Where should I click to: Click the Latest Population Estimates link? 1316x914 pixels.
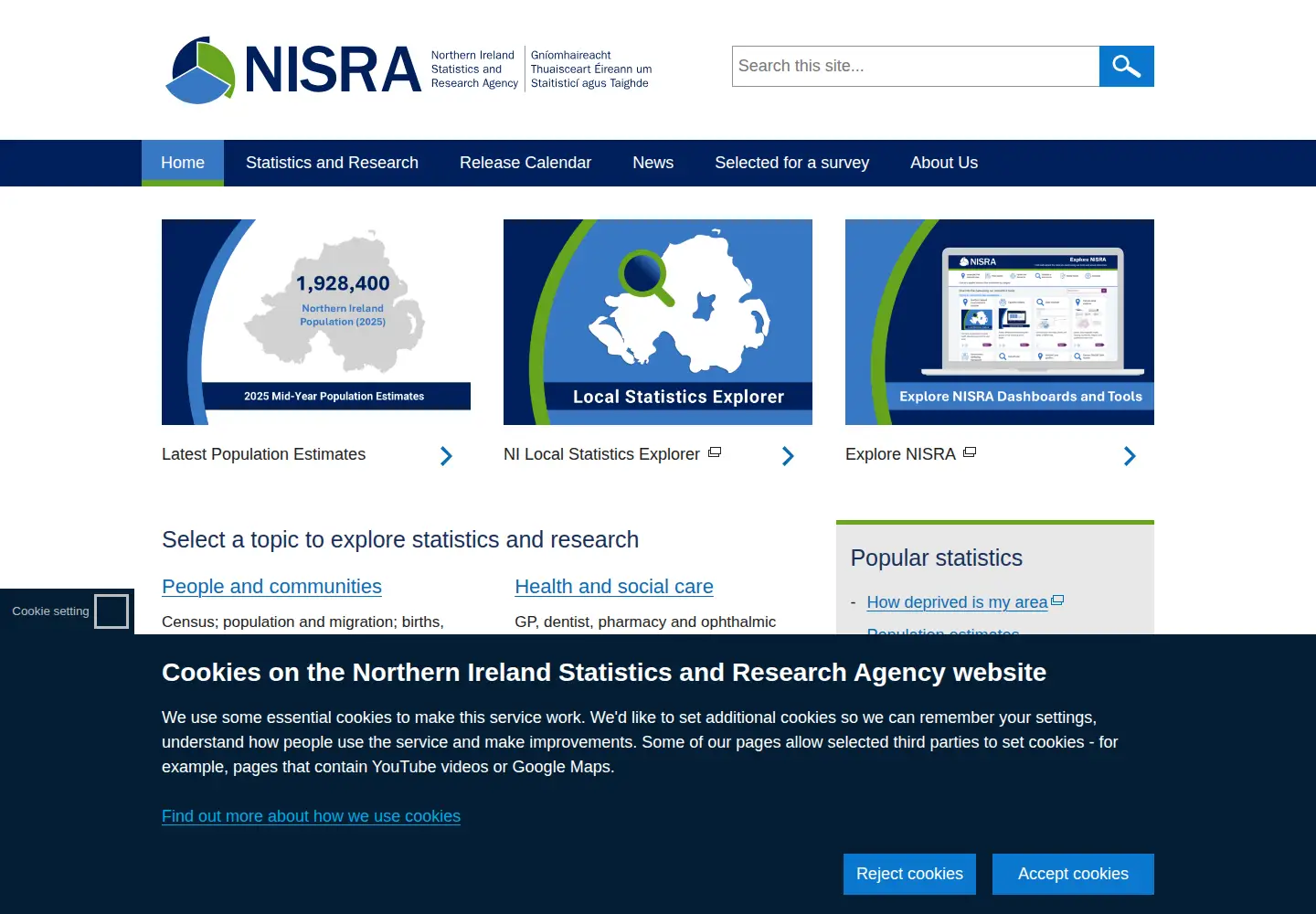[263, 454]
